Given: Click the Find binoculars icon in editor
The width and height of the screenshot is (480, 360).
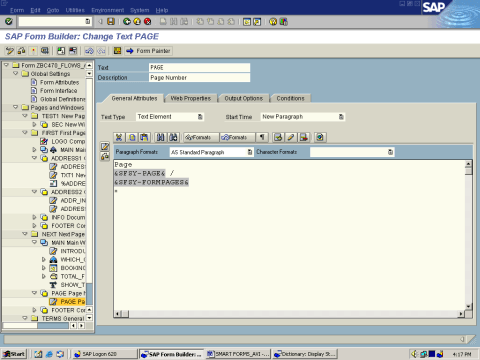Looking at the screenshot, I should (161, 137).
